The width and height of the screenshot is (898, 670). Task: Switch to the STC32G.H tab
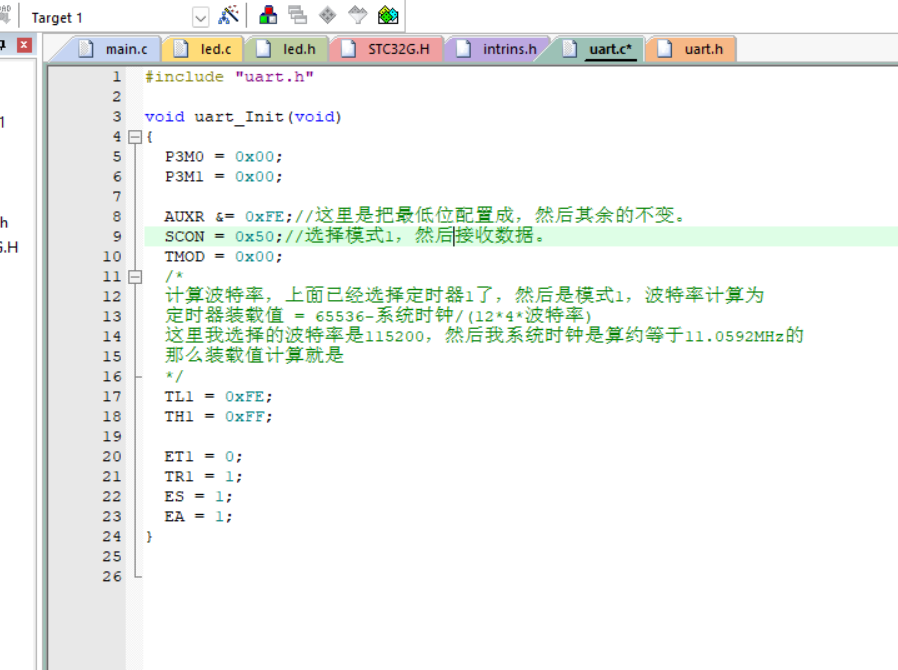tap(387, 49)
